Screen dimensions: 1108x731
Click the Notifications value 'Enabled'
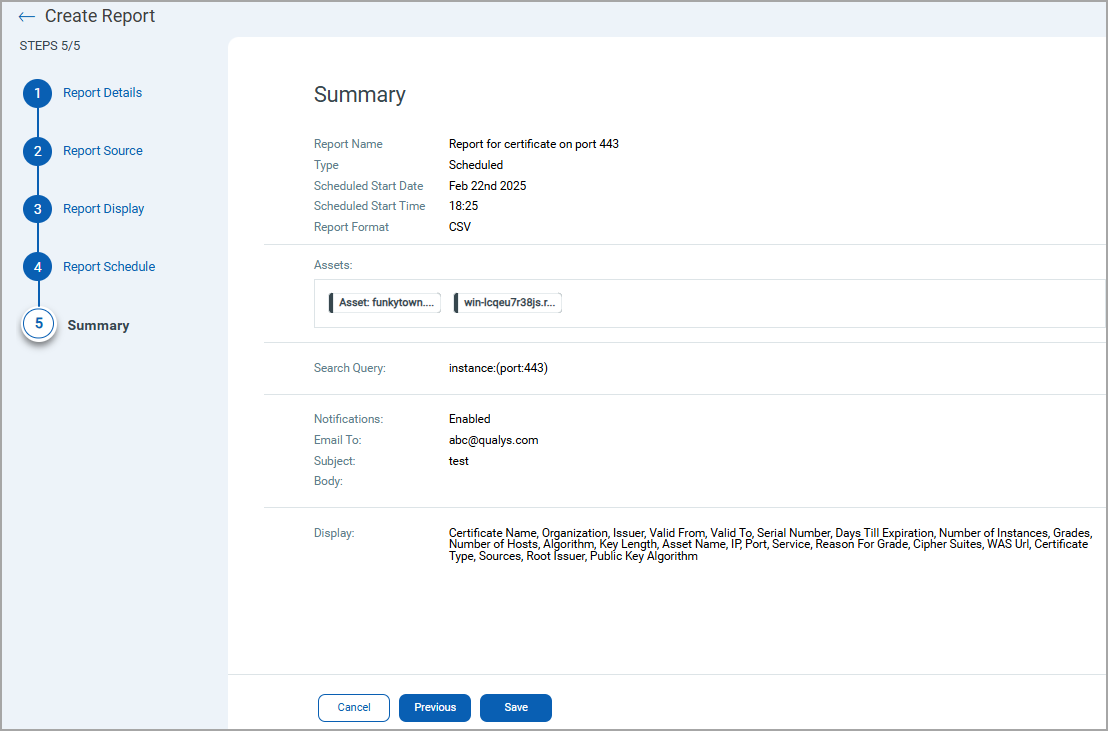469,419
